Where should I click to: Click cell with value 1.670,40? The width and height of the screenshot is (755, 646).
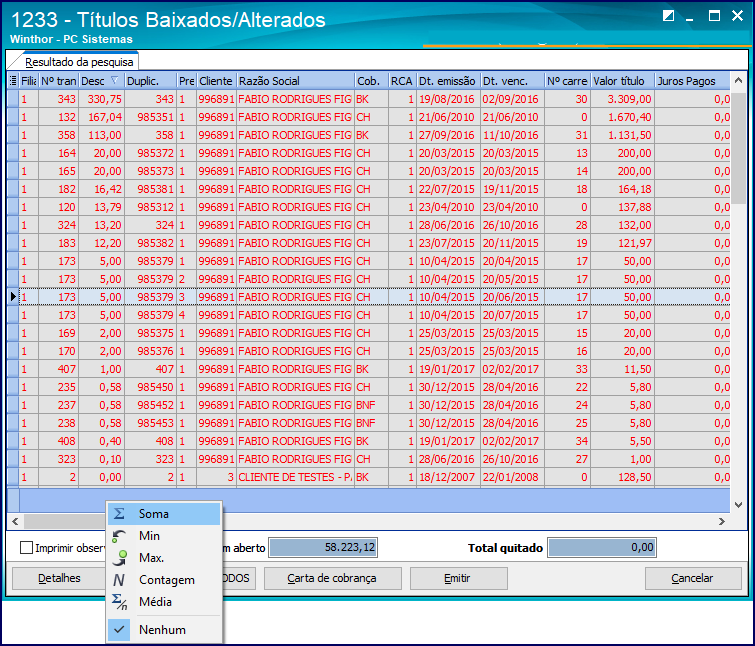(x=623, y=117)
